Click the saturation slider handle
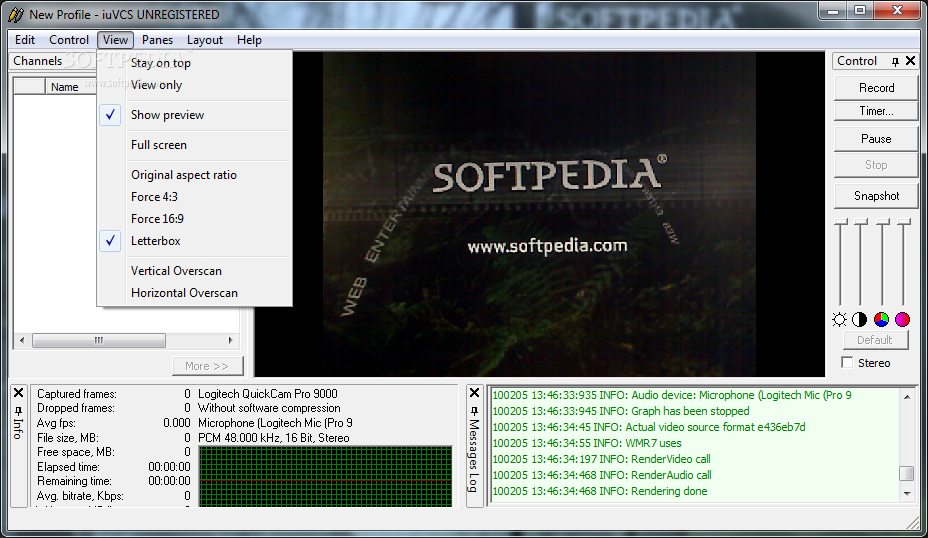The width and height of the screenshot is (928, 538). coord(904,222)
